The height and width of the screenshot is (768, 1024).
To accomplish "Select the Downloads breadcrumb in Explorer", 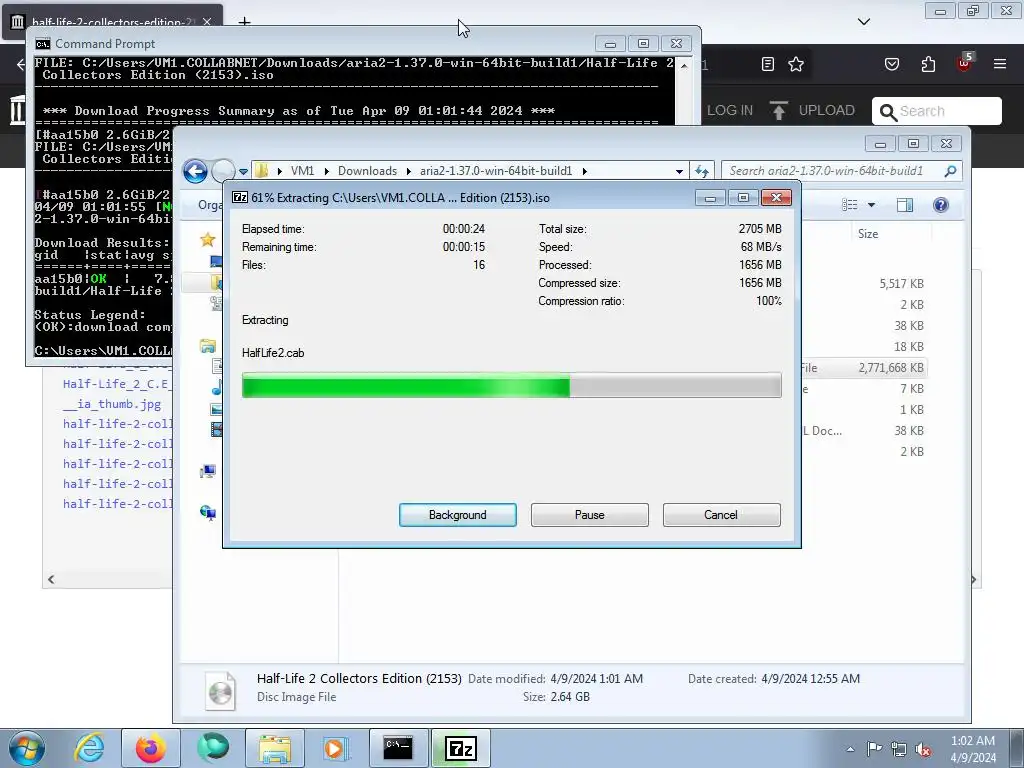I will pos(367,171).
